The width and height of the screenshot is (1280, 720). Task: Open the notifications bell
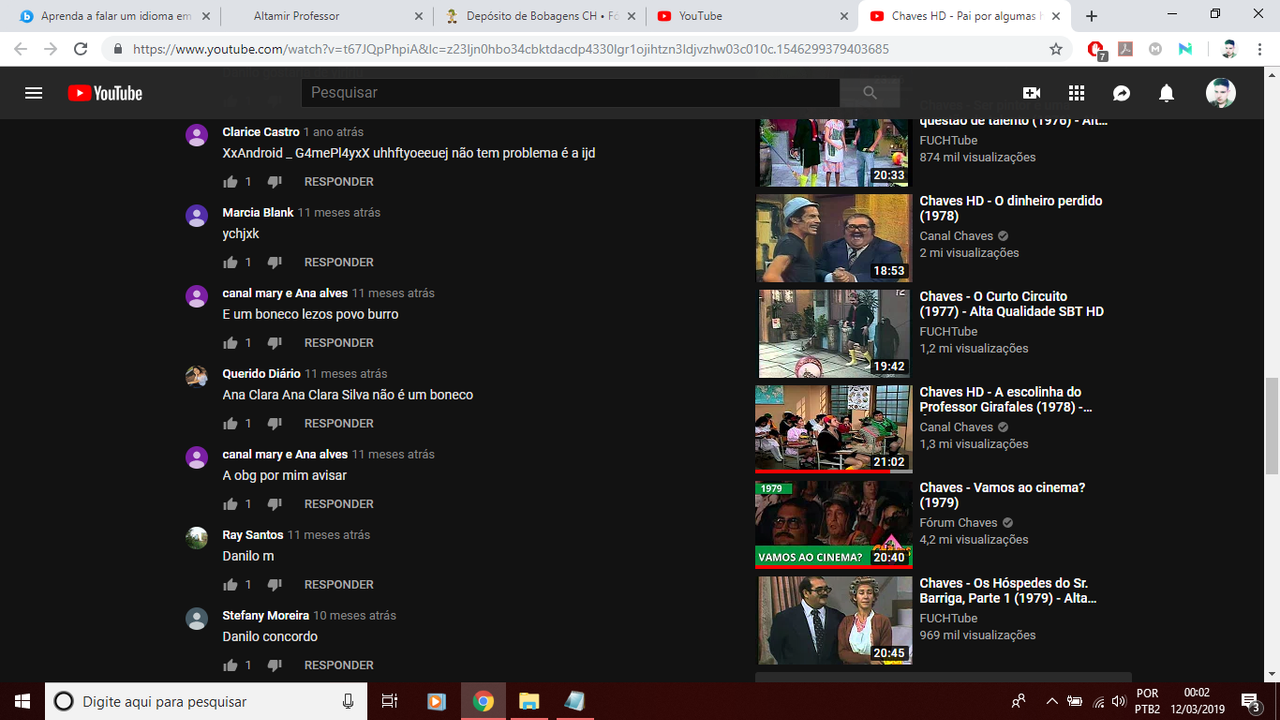tap(1166, 93)
